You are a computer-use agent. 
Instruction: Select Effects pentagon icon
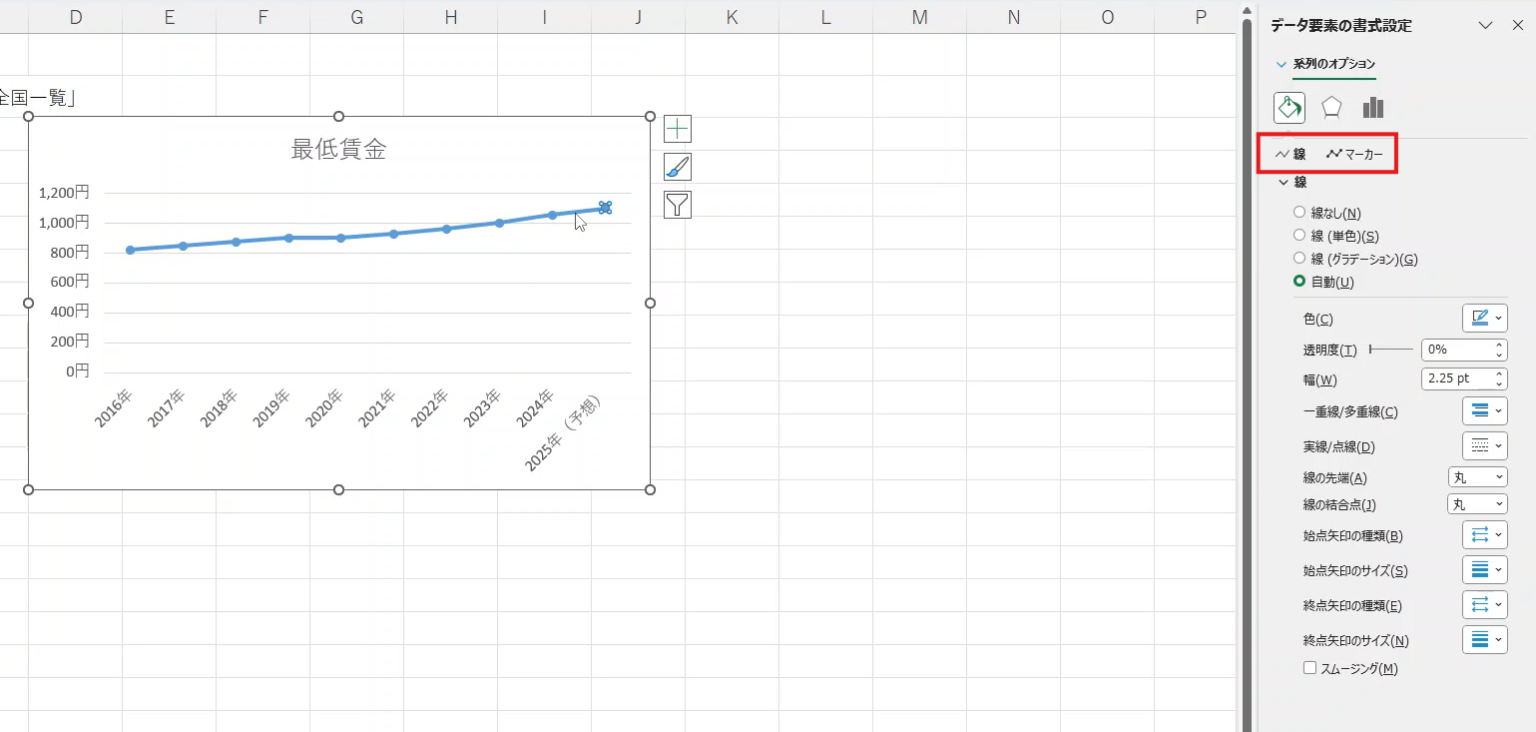click(x=1331, y=107)
